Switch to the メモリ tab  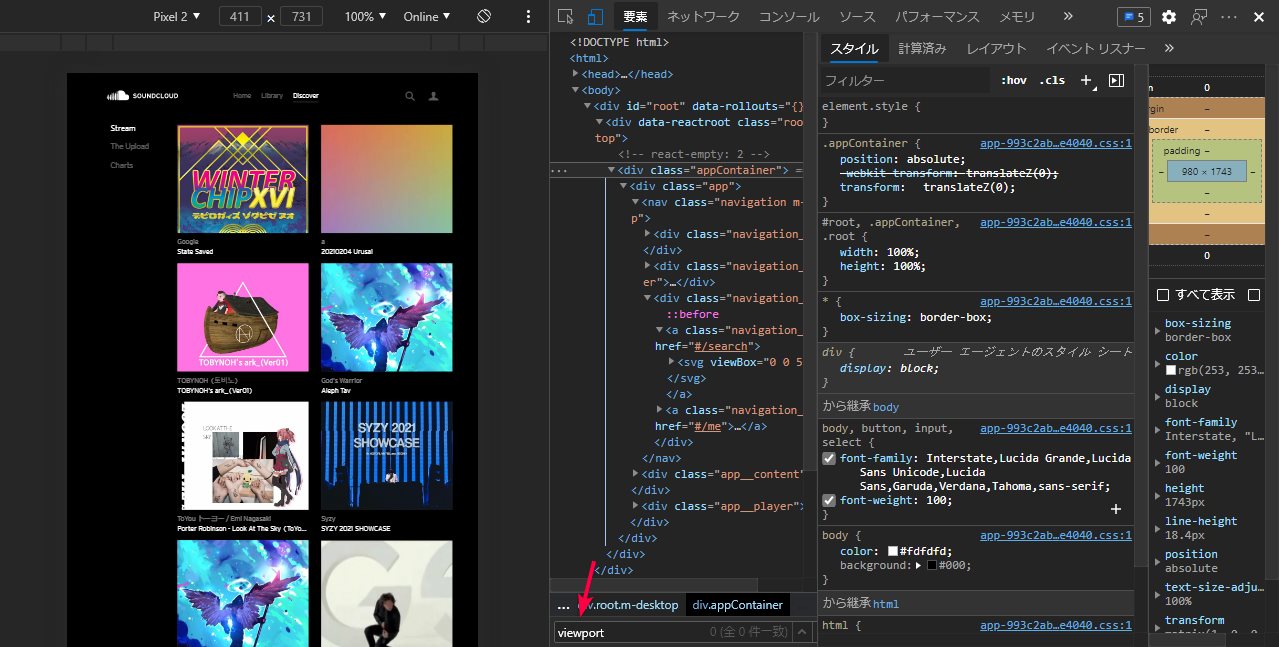pyautogui.click(x=1017, y=16)
